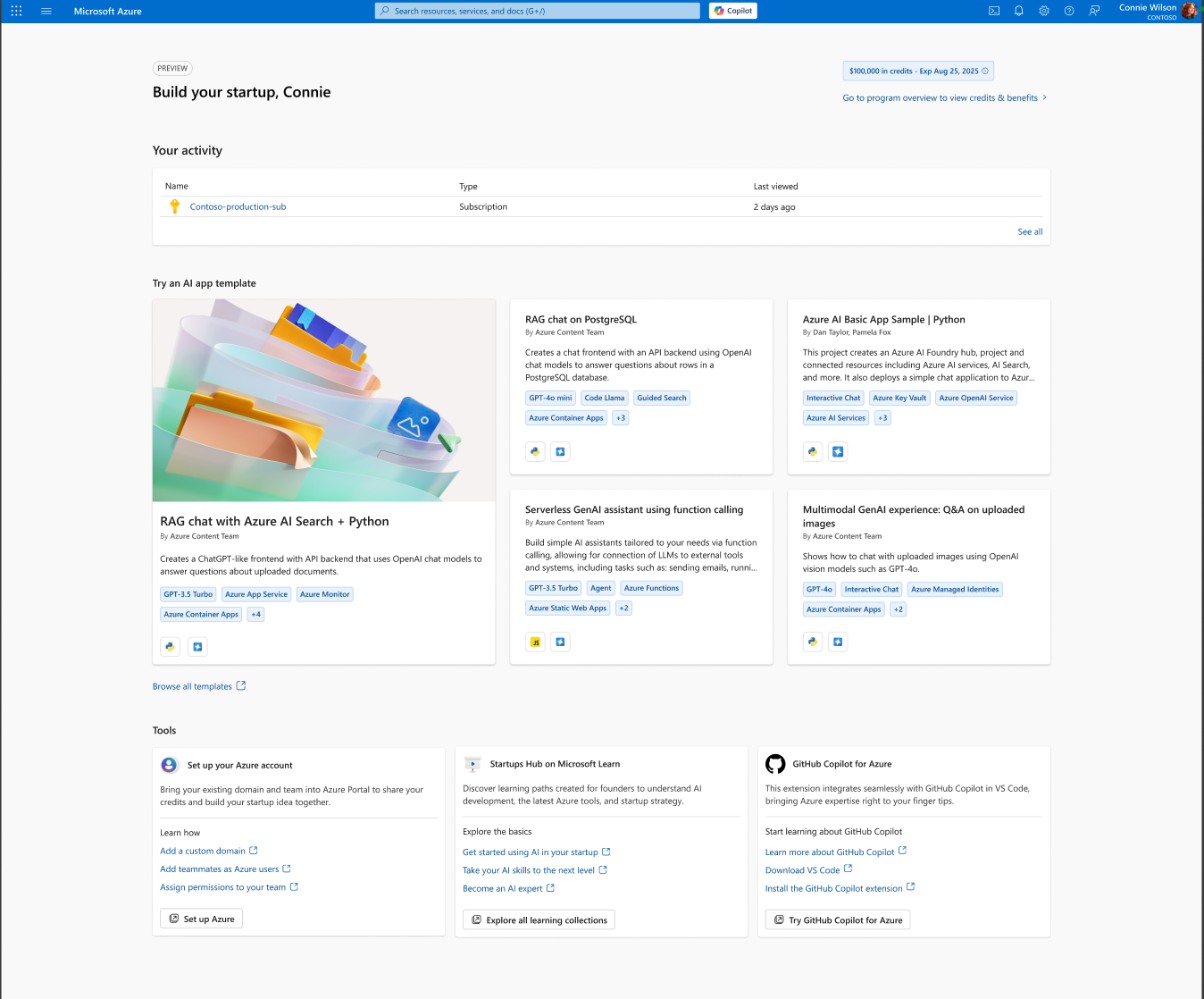
Task: Click Codespaces icon on Serverless GenAI card
Action: [x=560, y=642]
